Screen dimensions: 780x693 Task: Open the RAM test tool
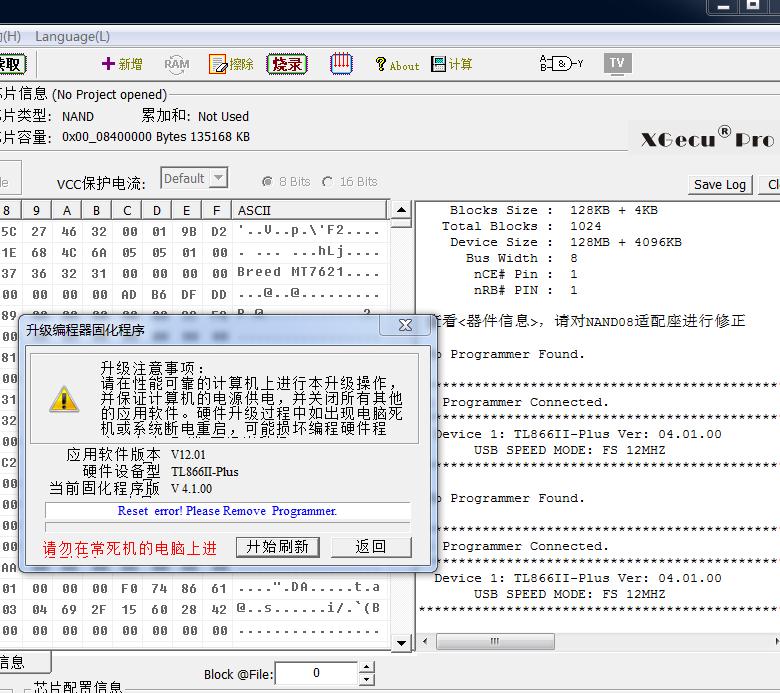(176, 64)
